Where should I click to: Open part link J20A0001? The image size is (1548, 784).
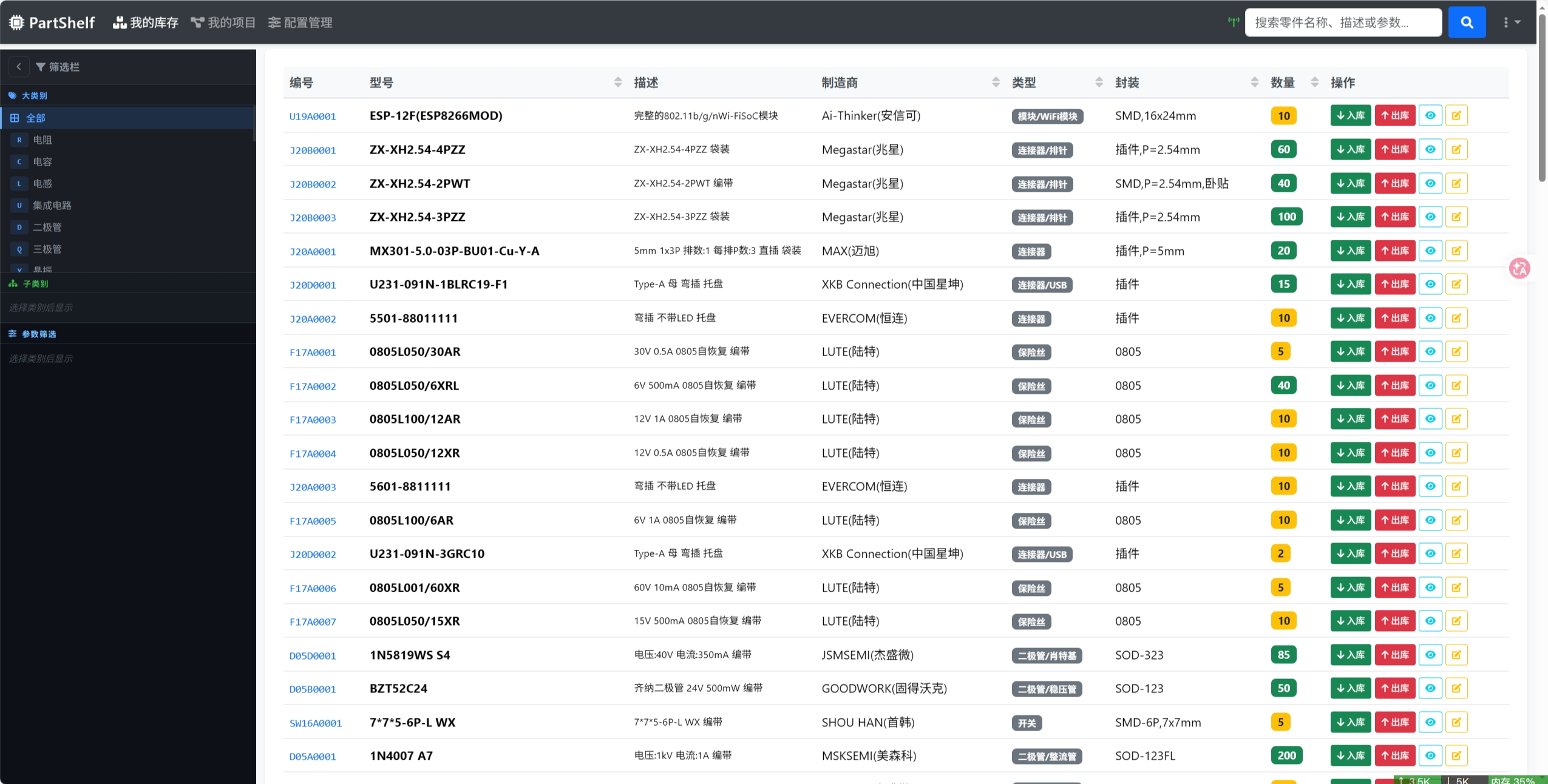[x=313, y=251]
